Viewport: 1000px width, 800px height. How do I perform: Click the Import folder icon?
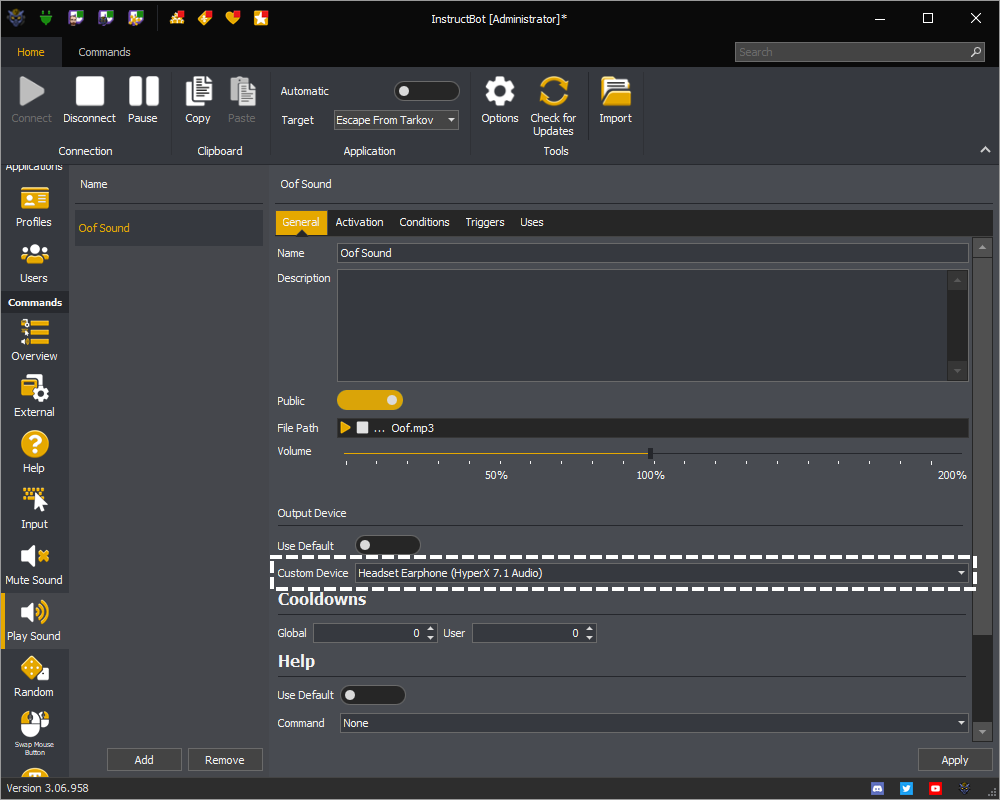(x=615, y=91)
